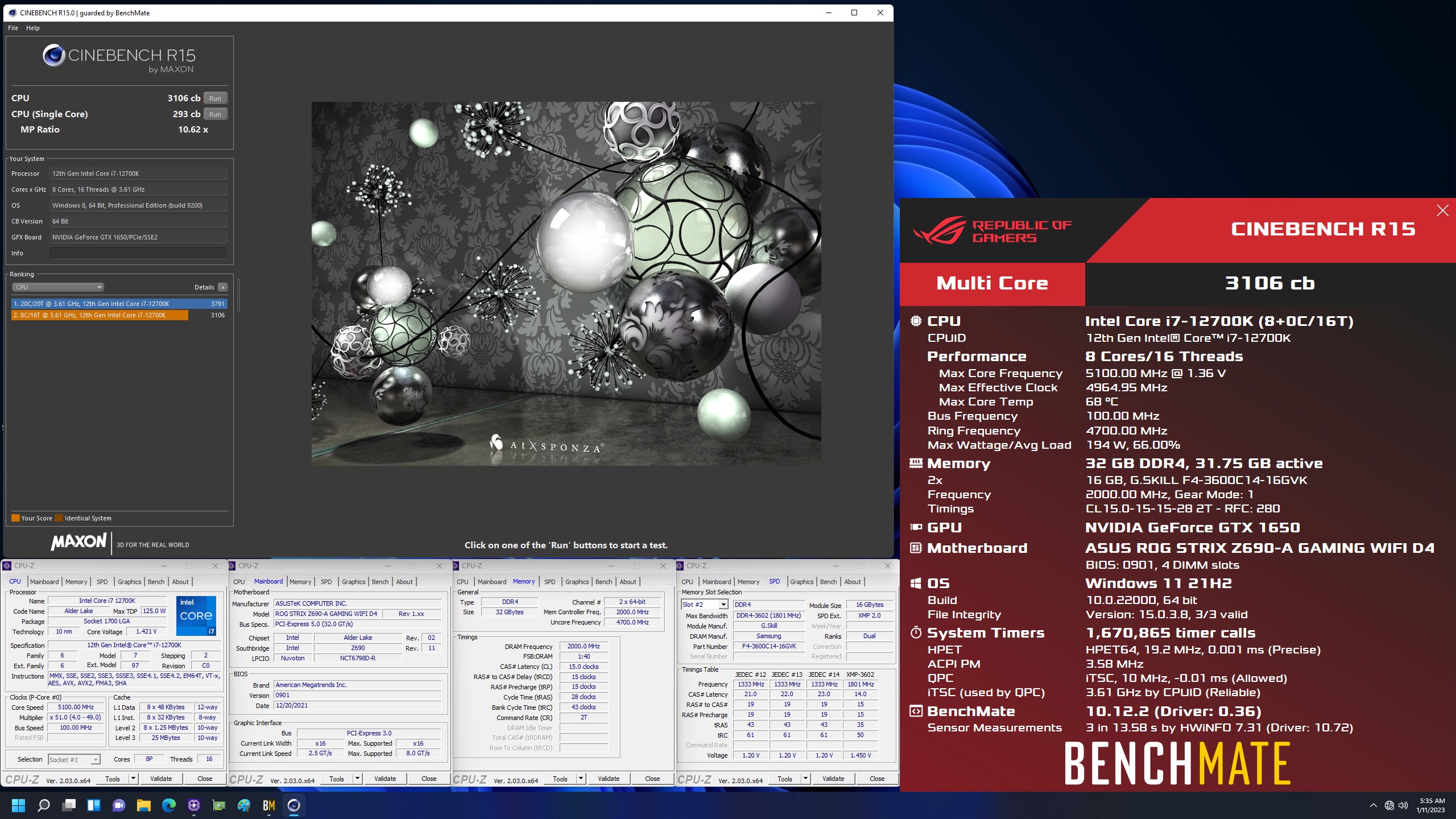1456x819 pixels.
Task: Click the '3106 cb' Multi Core score
Action: tap(1269, 283)
